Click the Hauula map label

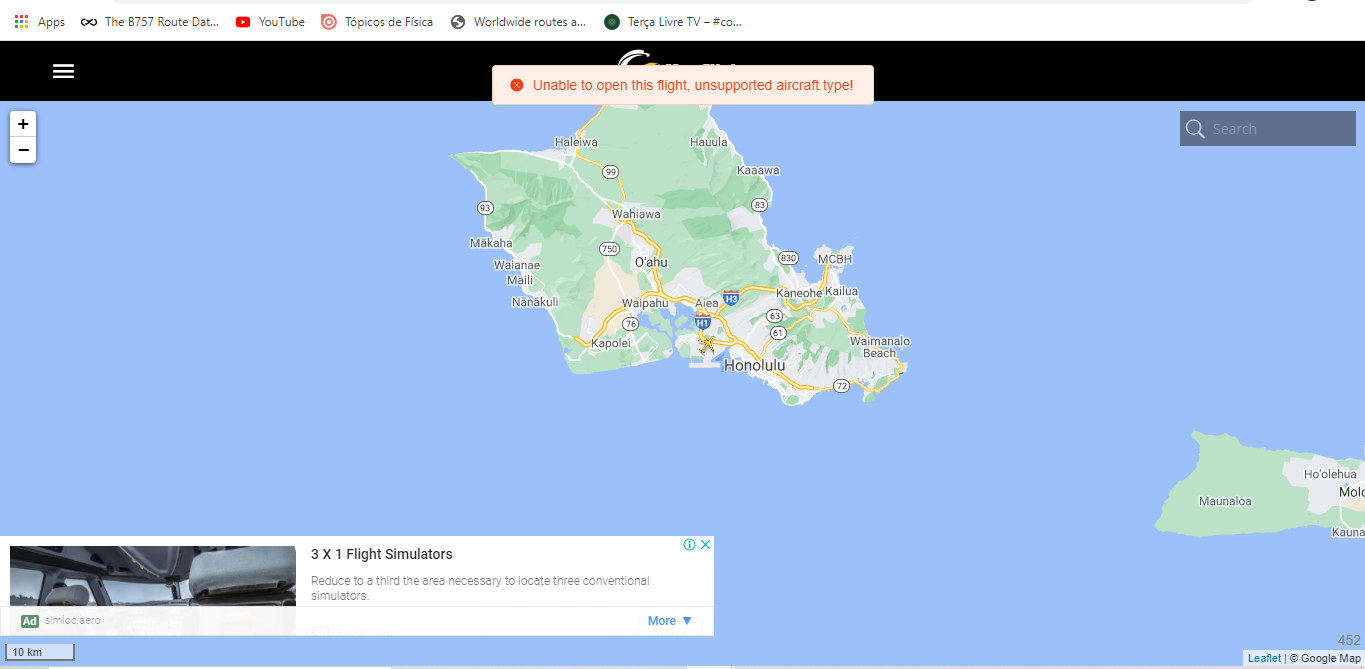pyautogui.click(x=709, y=142)
